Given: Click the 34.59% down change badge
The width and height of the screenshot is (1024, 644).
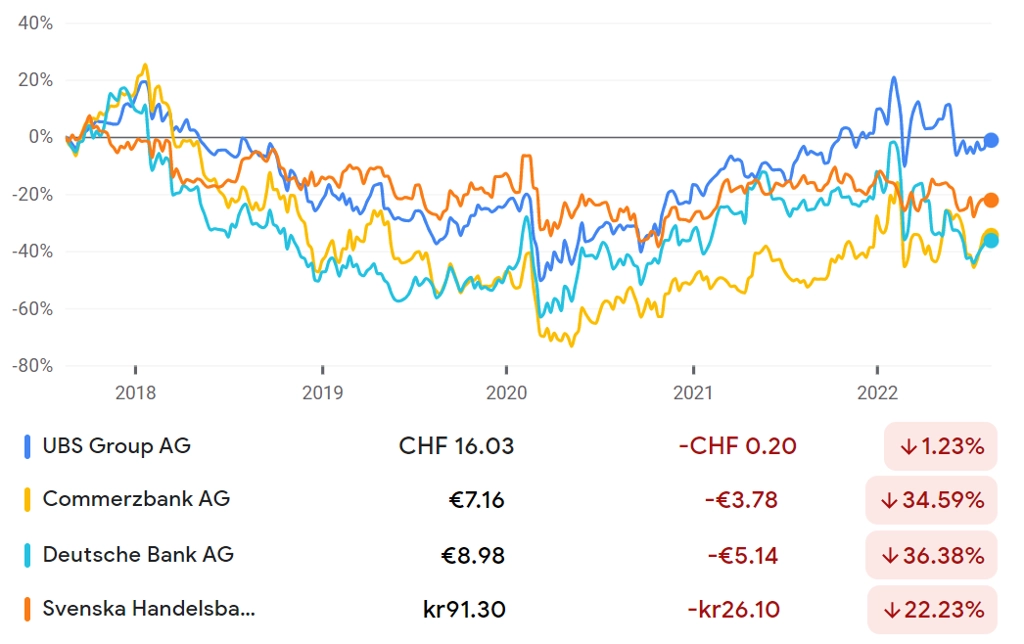Looking at the screenshot, I should coord(931,500).
